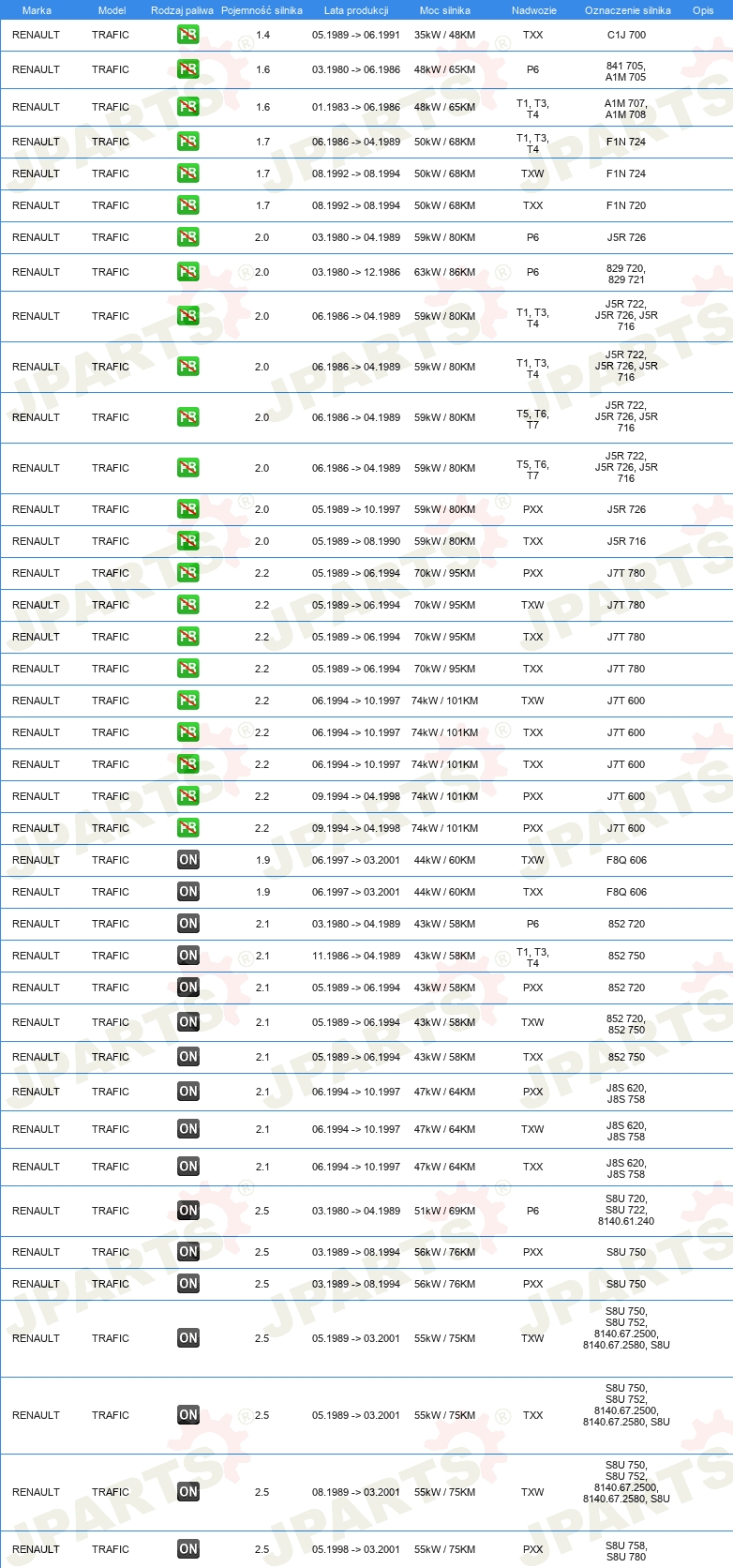Click the 'Moc silnika' column header
This screenshot has height=1568, width=733.
pyautogui.click(x=445, y=10)
